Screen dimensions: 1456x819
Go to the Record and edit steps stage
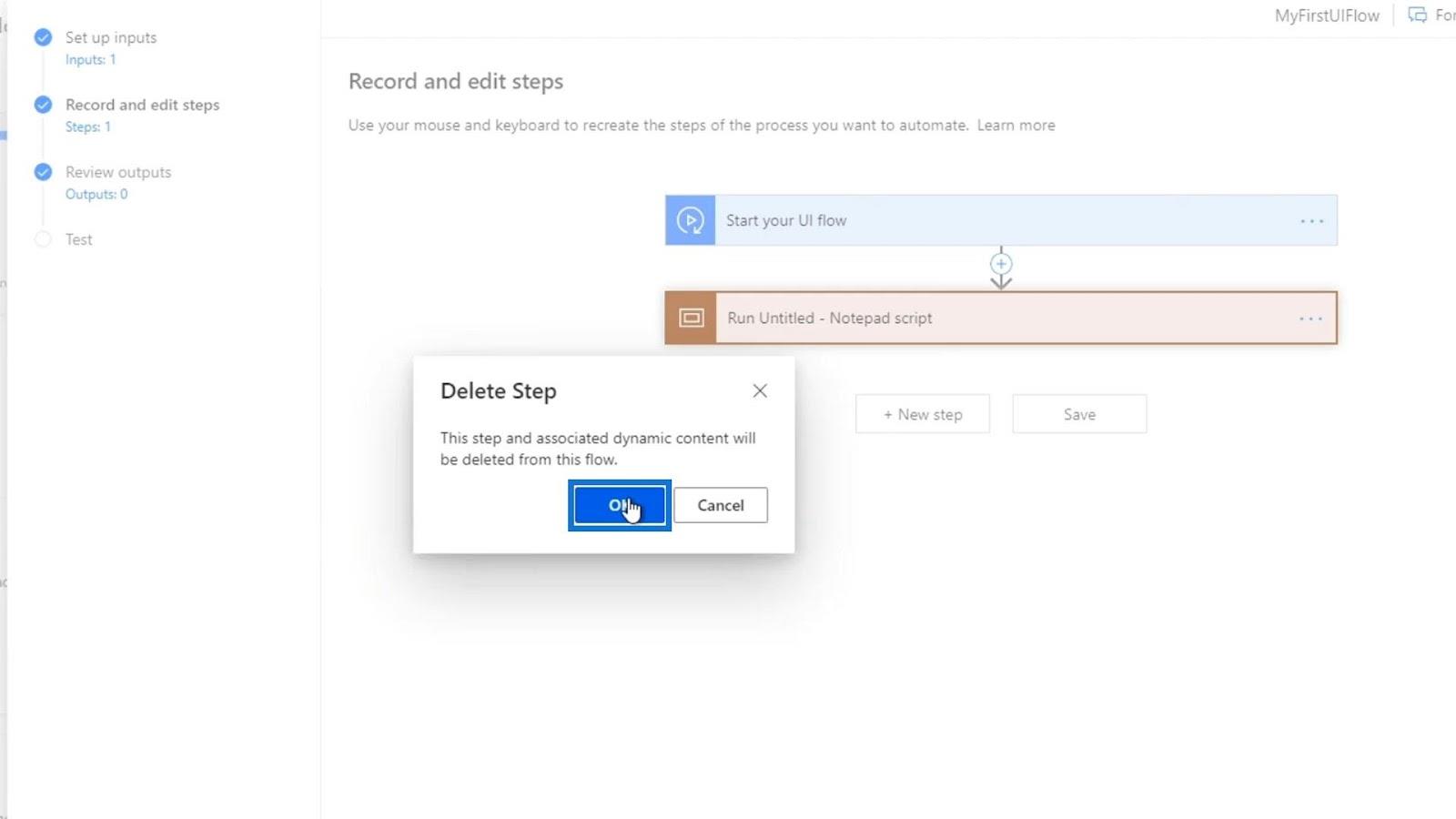(143, 105)
